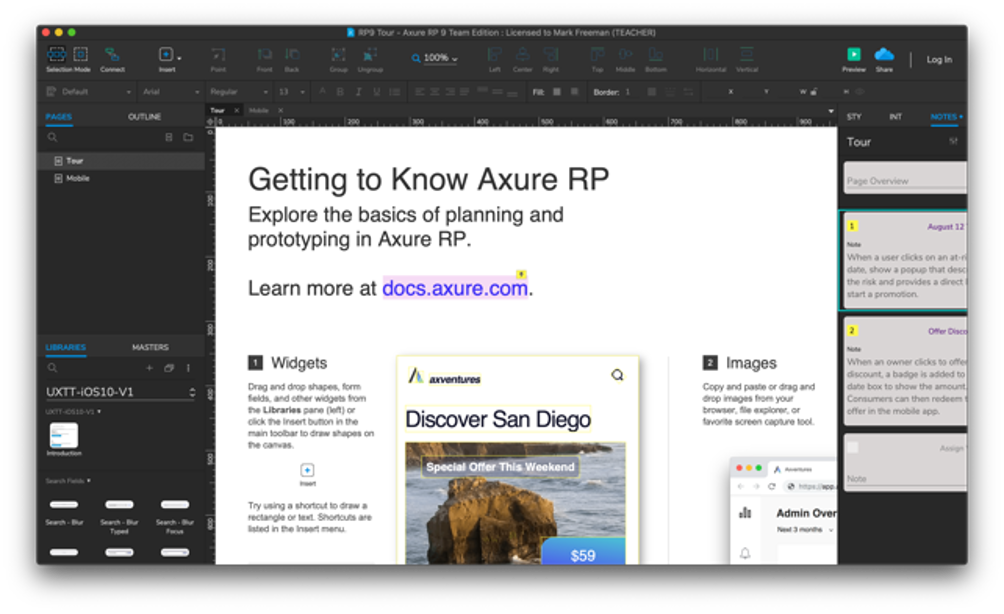Click the Share cloud icon
Image resolution: width=1004 pixels, height=614 pixels.
[884, 55]
